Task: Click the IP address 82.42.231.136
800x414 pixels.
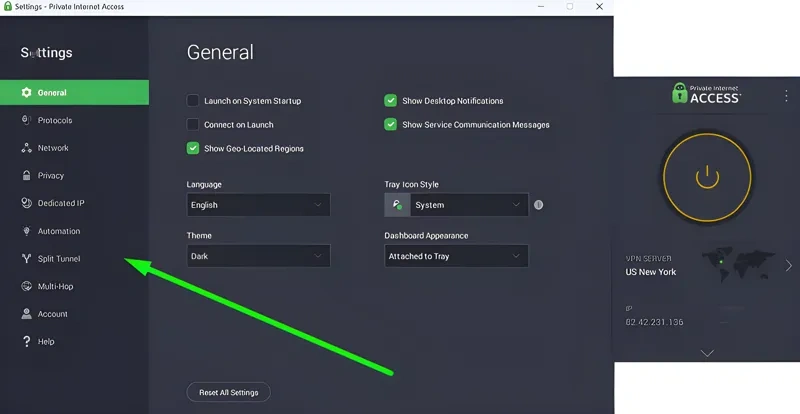Action: click(654, 322)
